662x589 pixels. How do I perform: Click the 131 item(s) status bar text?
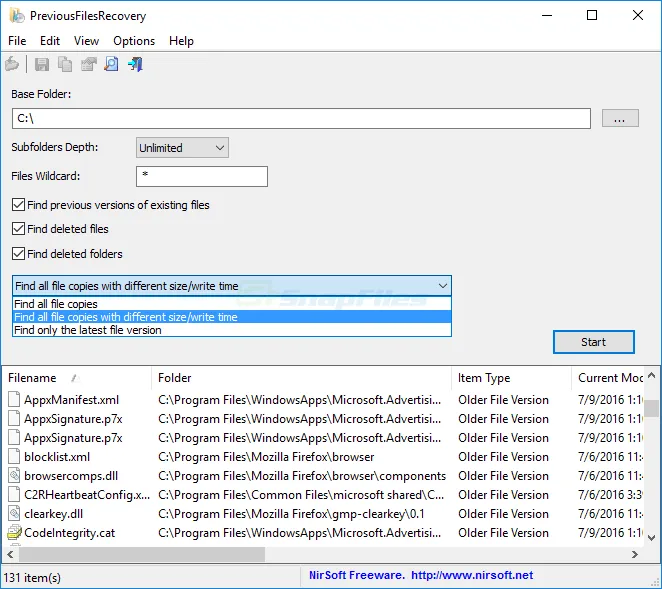pos(32,578)
